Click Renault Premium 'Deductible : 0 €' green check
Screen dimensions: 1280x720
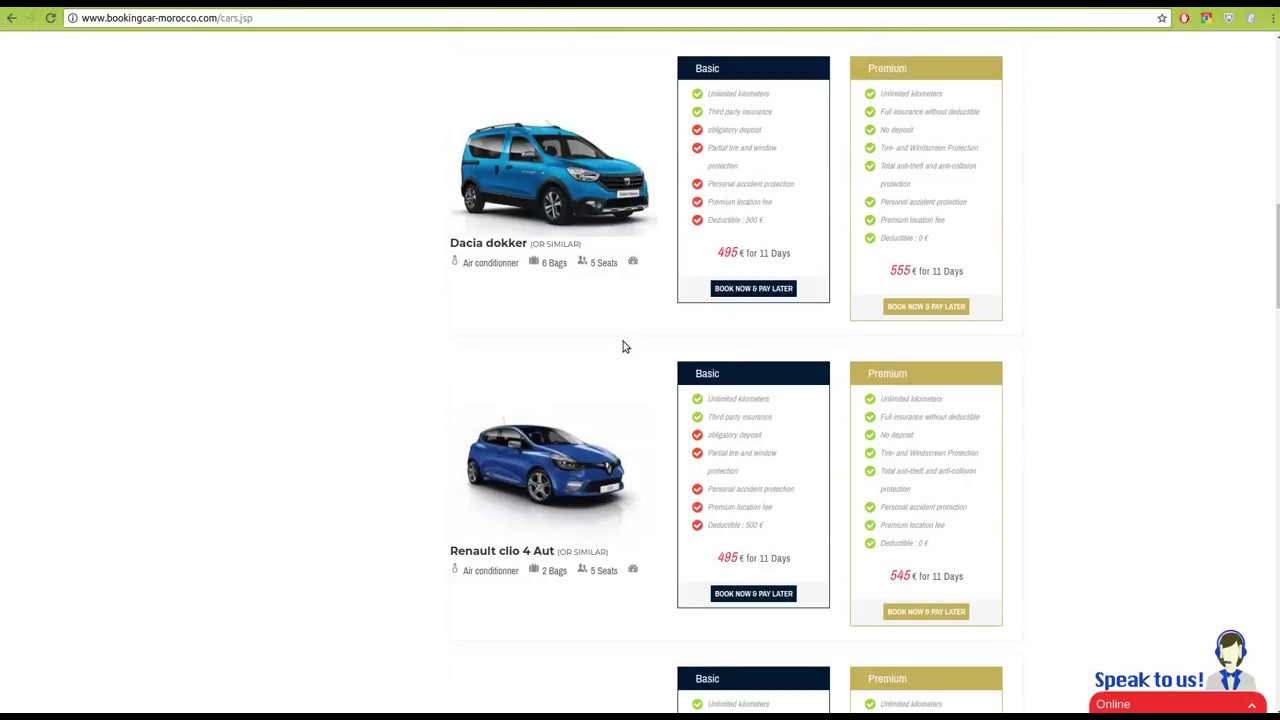tap(870, 543)
